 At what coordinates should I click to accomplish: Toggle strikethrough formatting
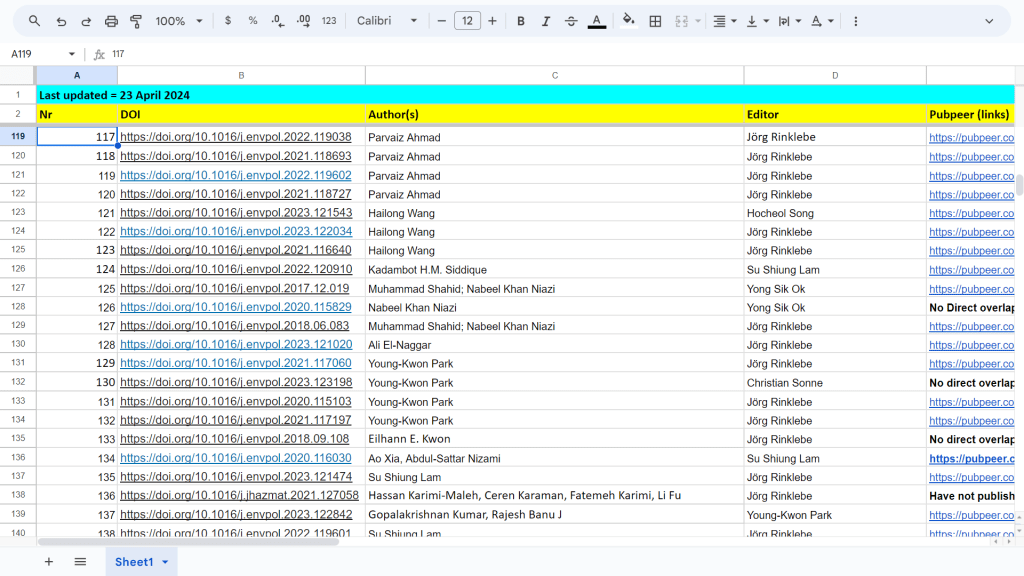point(571,21)
